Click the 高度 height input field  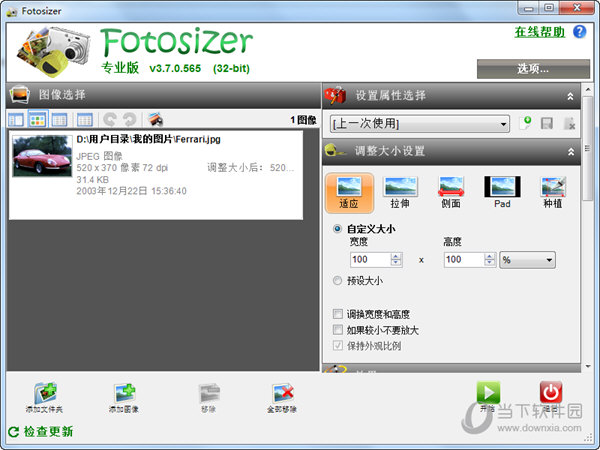pos(464,259)
